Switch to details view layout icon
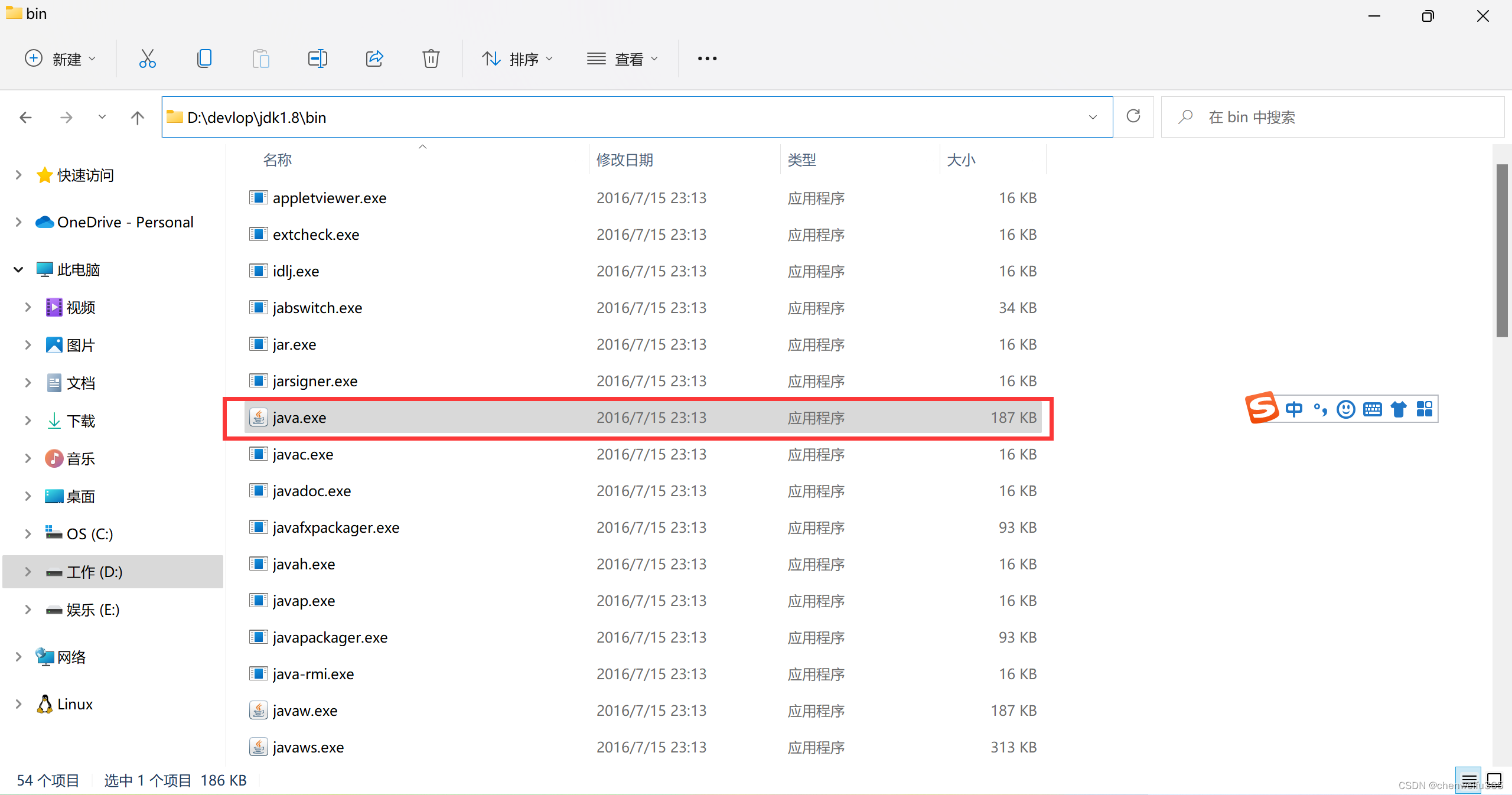The width and height of the screenshot is (1512, 795). (x=1469, y=780)
